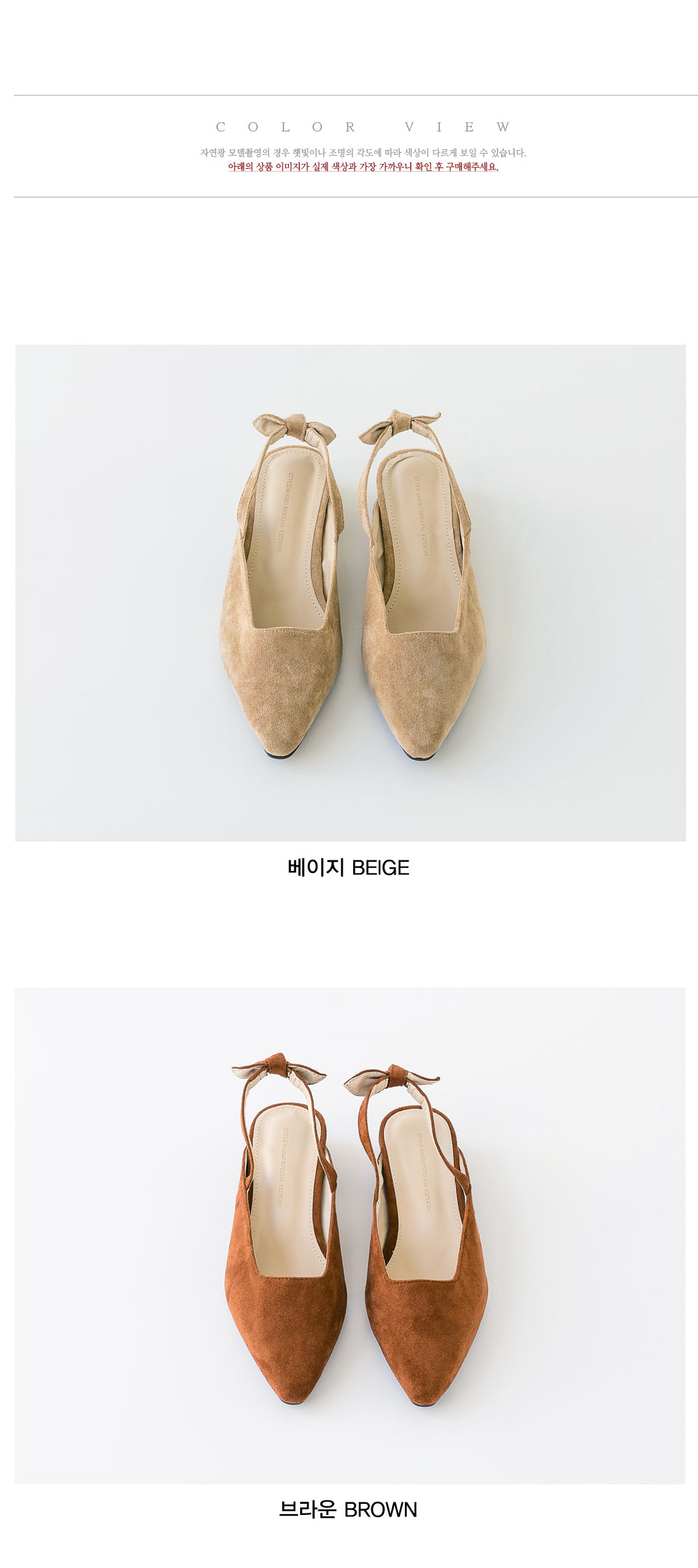
Task: Click the 브라운 BROWN color label
Action: coord(348,1509)
